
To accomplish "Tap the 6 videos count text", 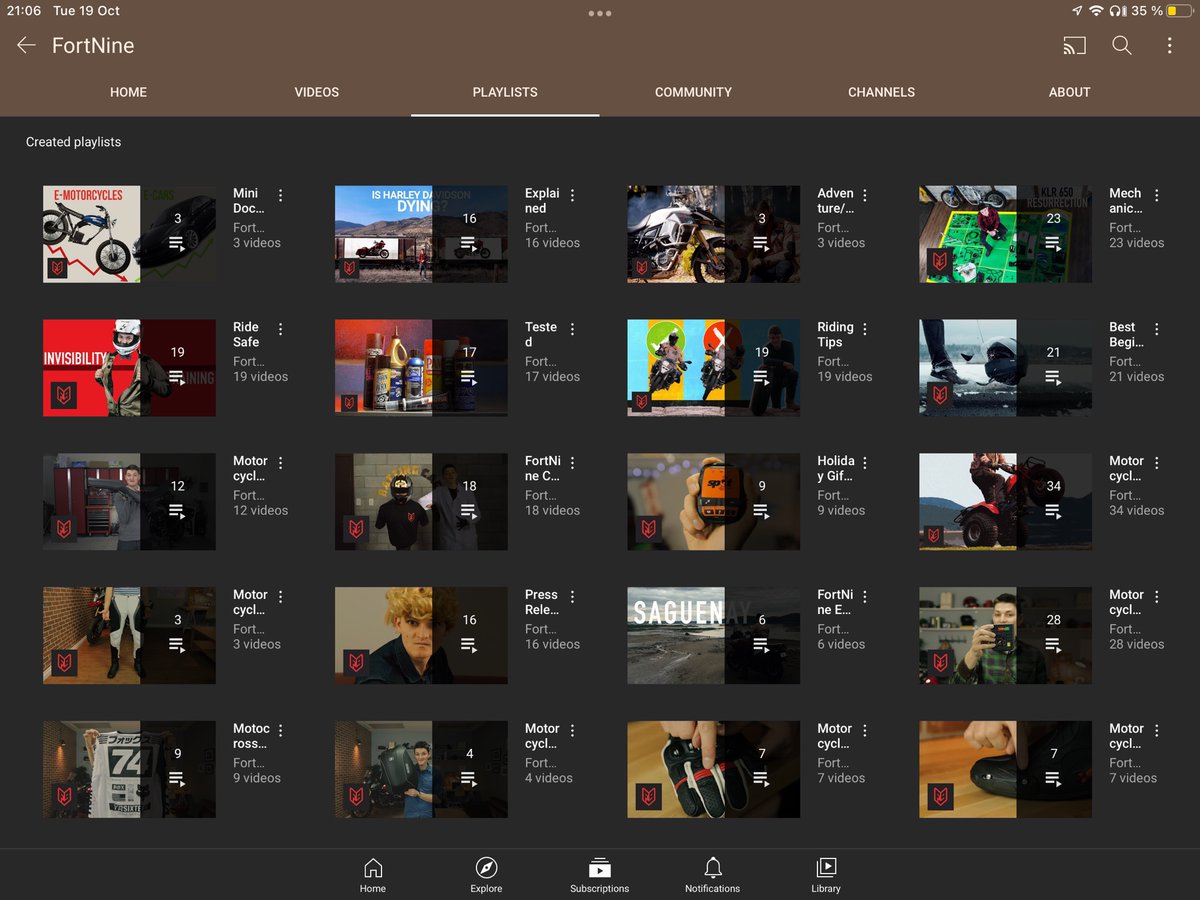I will click(841, 644).
